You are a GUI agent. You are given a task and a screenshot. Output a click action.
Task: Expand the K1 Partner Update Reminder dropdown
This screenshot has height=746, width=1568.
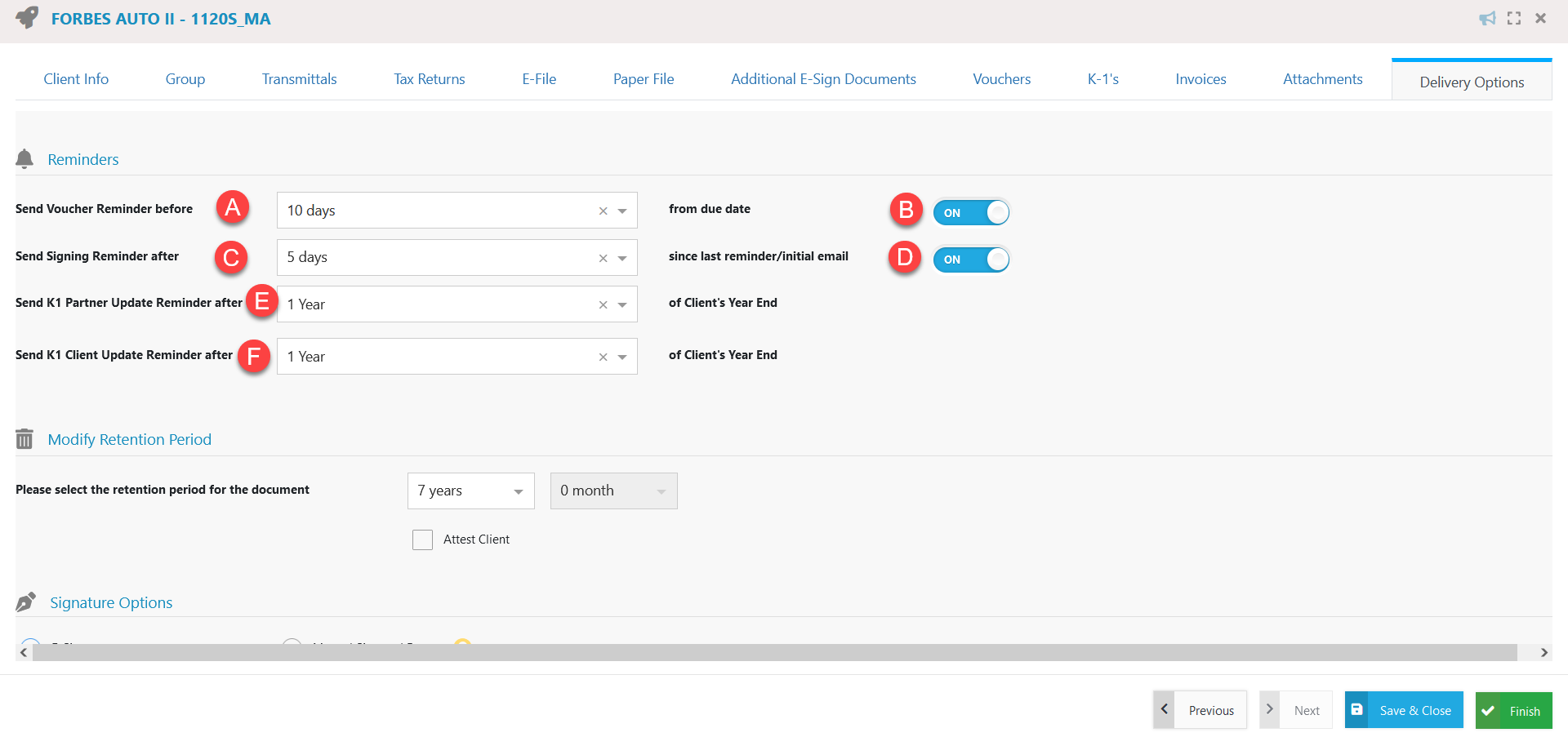(621, 304)
